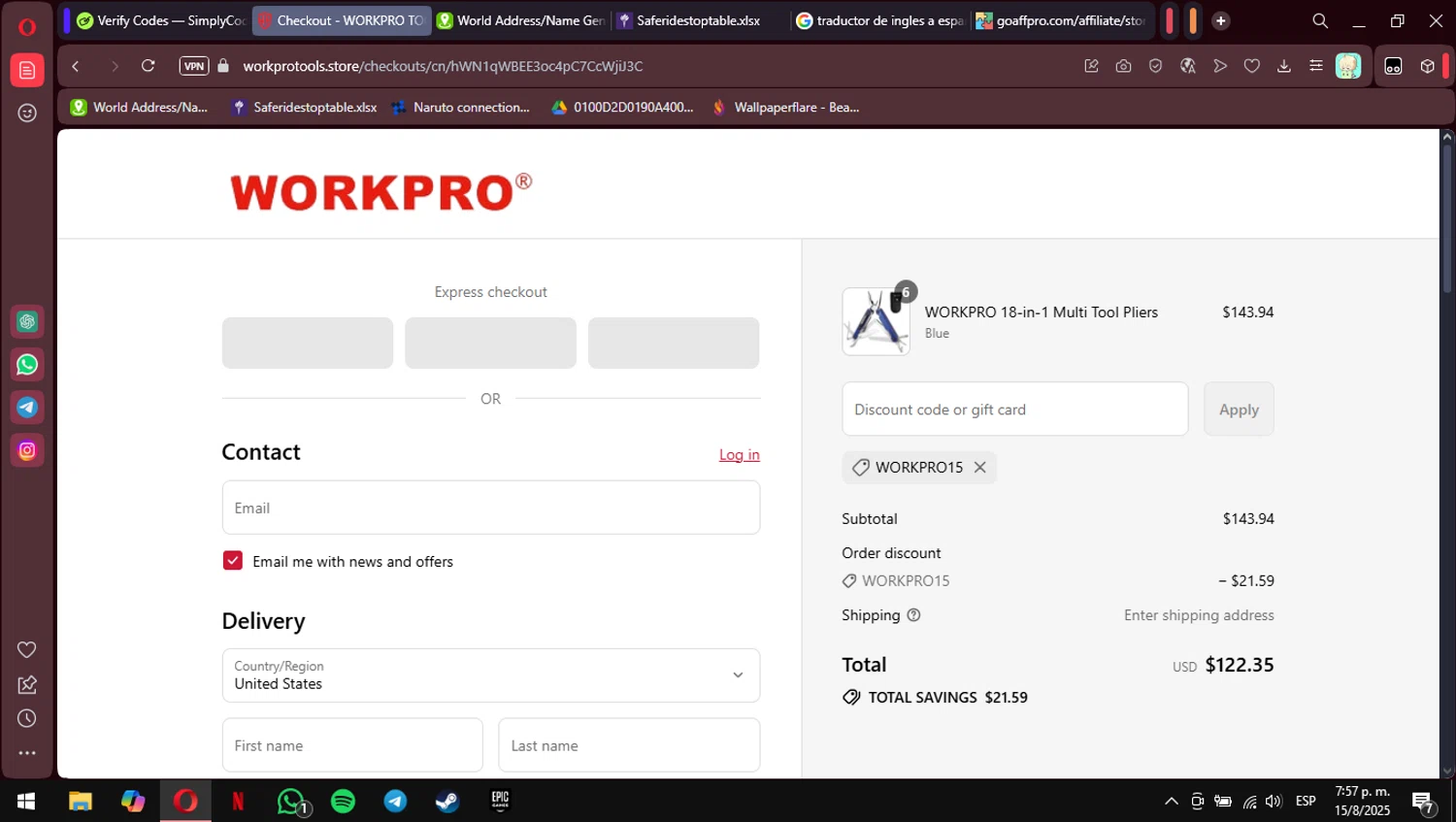1456x822 pixels.
Task: Click the Apply discount button
Action: point(1239,409)
